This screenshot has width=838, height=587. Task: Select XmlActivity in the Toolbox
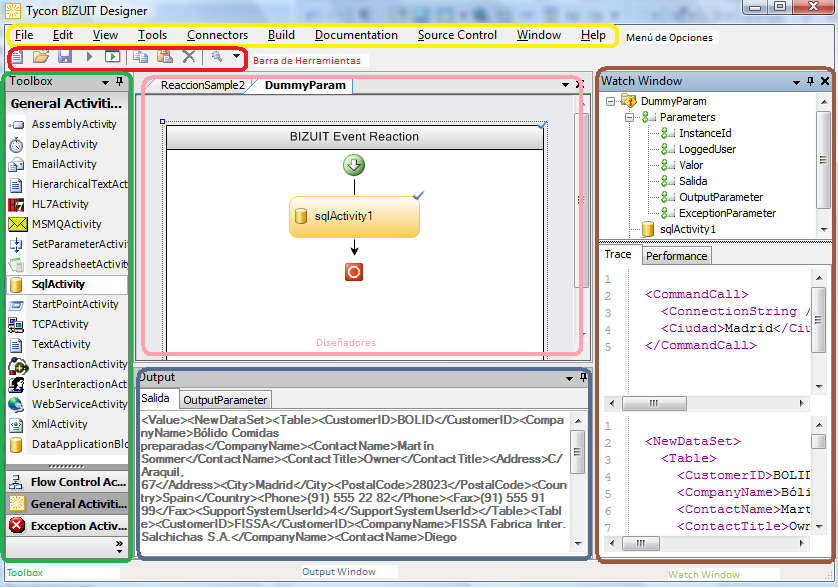pos(68,424)
